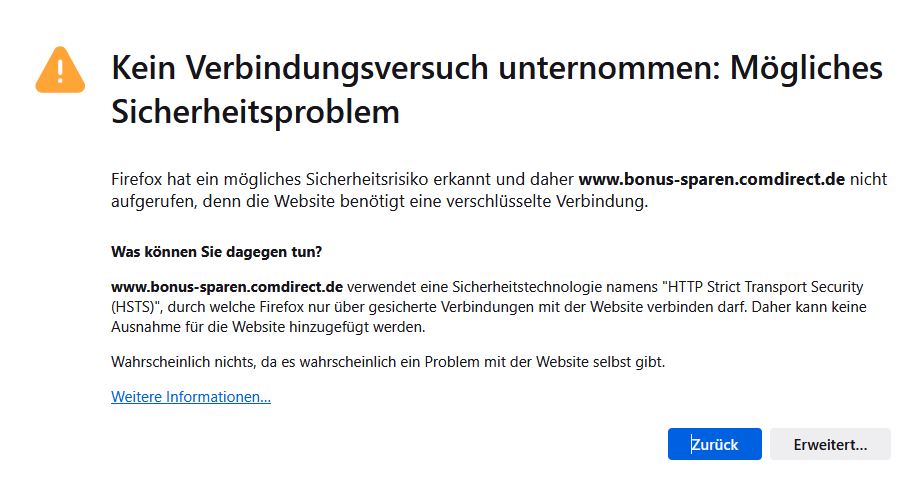Follow the Weitere Informationen... link

coord(191,397)
